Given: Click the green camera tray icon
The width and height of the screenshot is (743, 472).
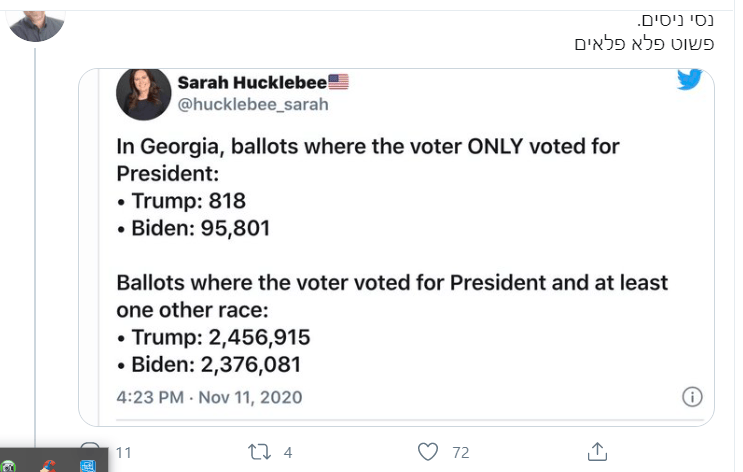Looking at the screenshot, I should (x=8, y=466).
